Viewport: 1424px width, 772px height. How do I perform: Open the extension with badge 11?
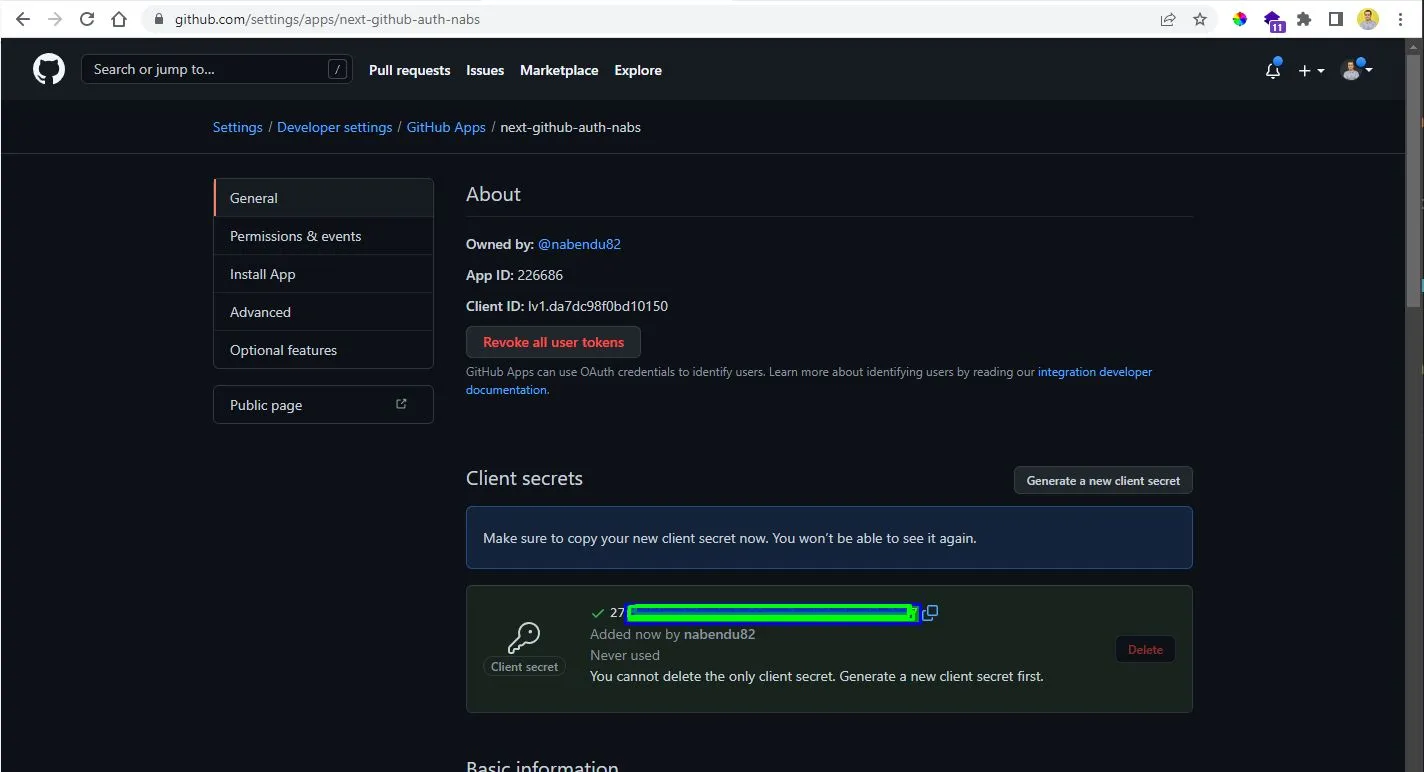click(1273, 20)
